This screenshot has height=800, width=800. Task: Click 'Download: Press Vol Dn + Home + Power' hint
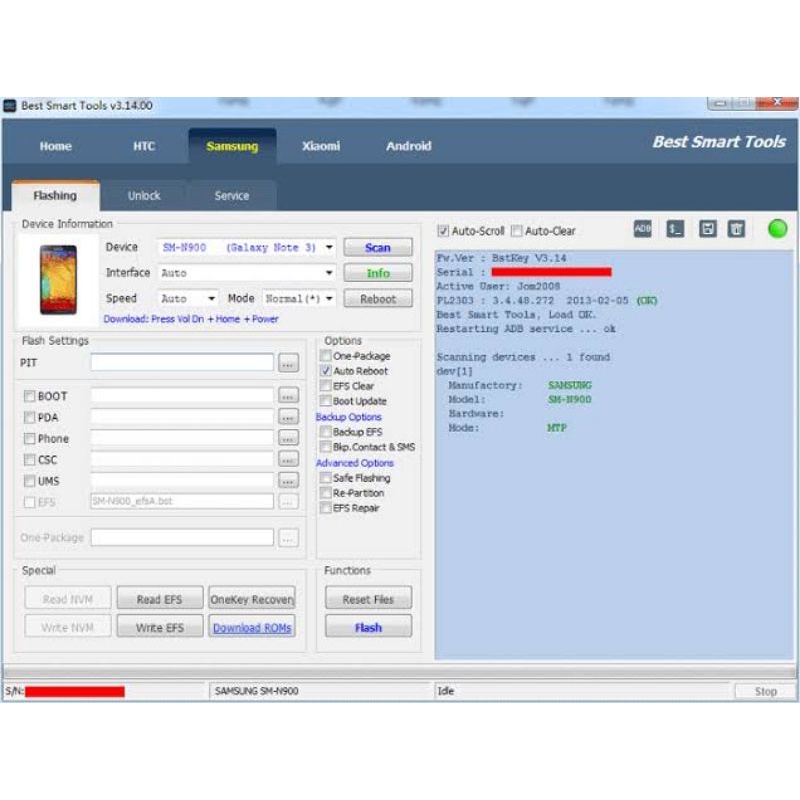[191, 319]
